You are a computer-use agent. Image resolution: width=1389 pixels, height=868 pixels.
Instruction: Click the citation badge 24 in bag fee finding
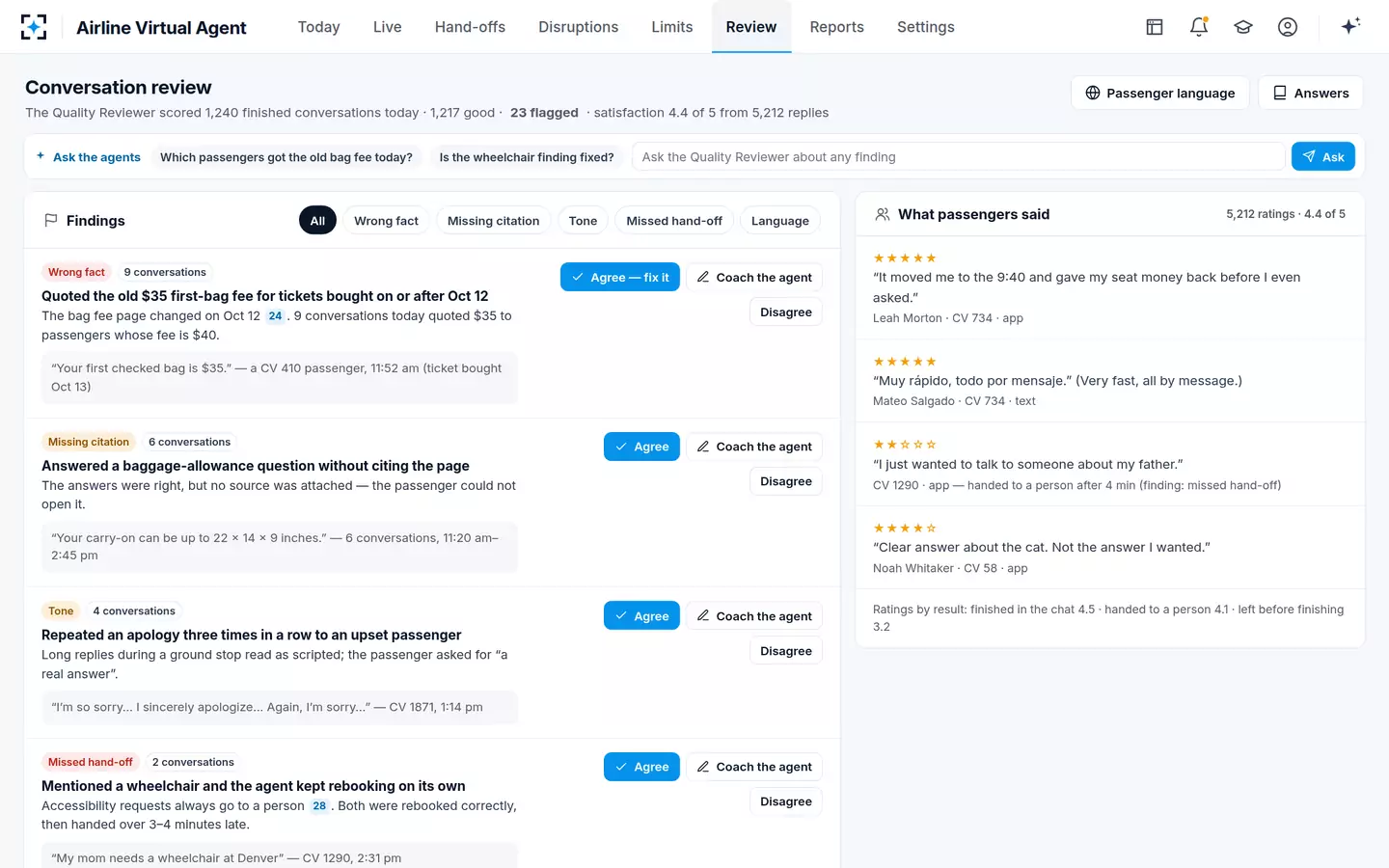[275, 316]
